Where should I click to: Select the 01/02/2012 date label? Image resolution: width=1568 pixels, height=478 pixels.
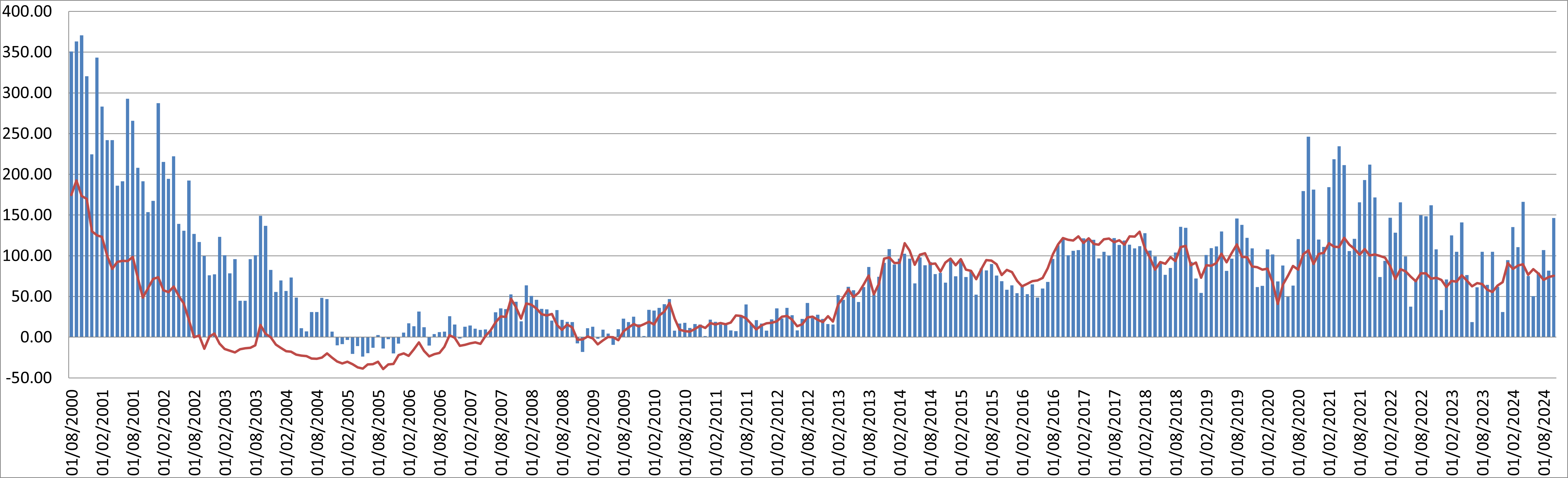(x=777, y=433)
